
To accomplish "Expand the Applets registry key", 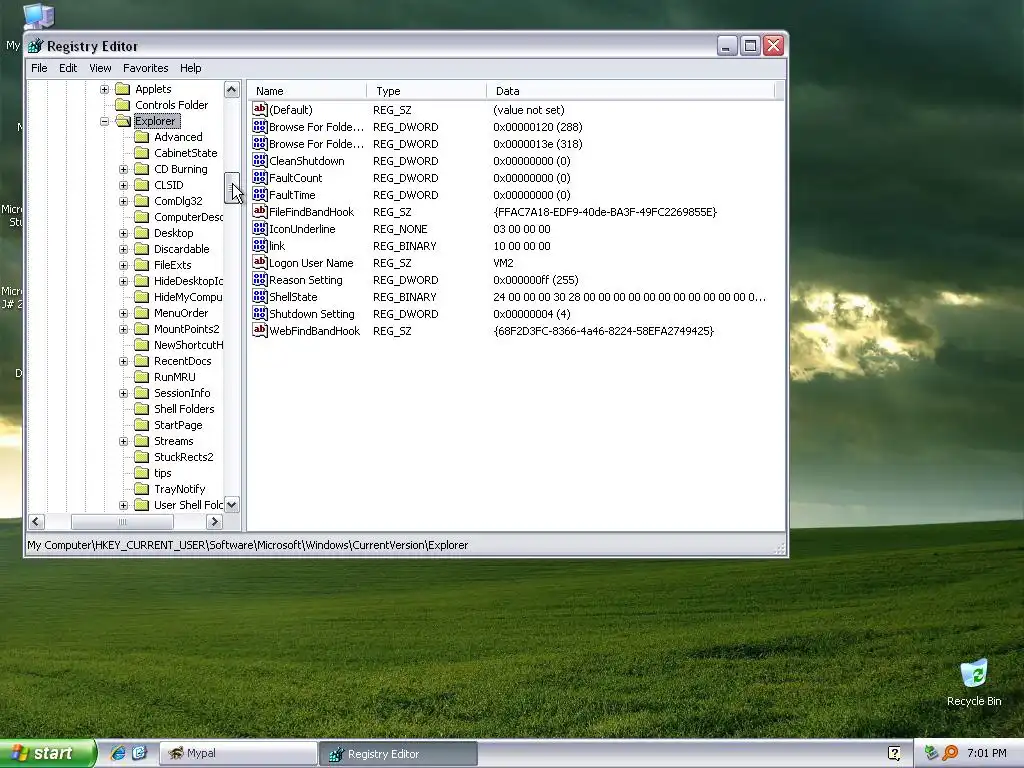I will click(x=104, y=89).
